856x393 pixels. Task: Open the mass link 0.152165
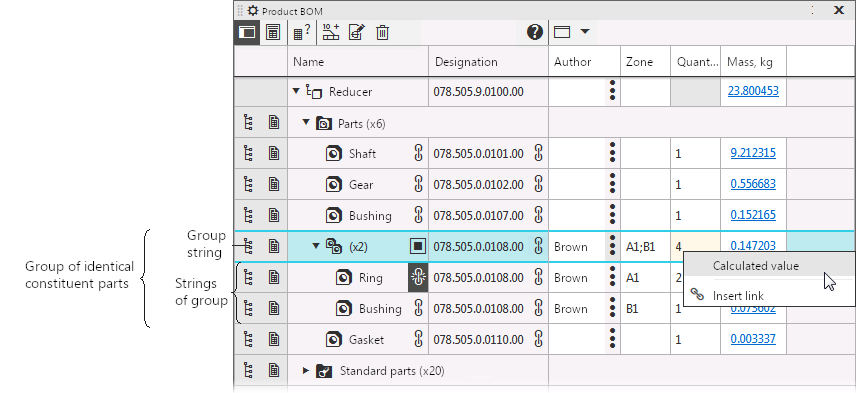[753, 215]
